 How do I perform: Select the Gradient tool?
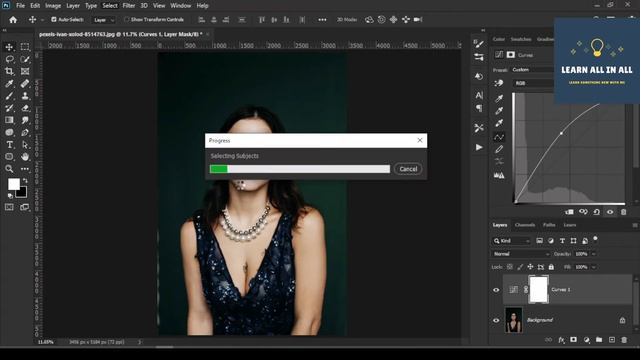tap(9, 120)
